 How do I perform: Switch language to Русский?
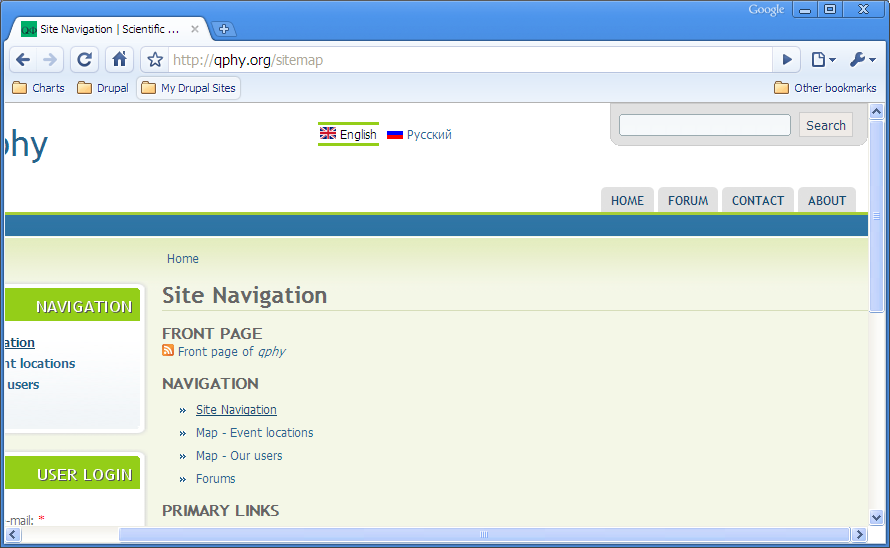point(419,135)
